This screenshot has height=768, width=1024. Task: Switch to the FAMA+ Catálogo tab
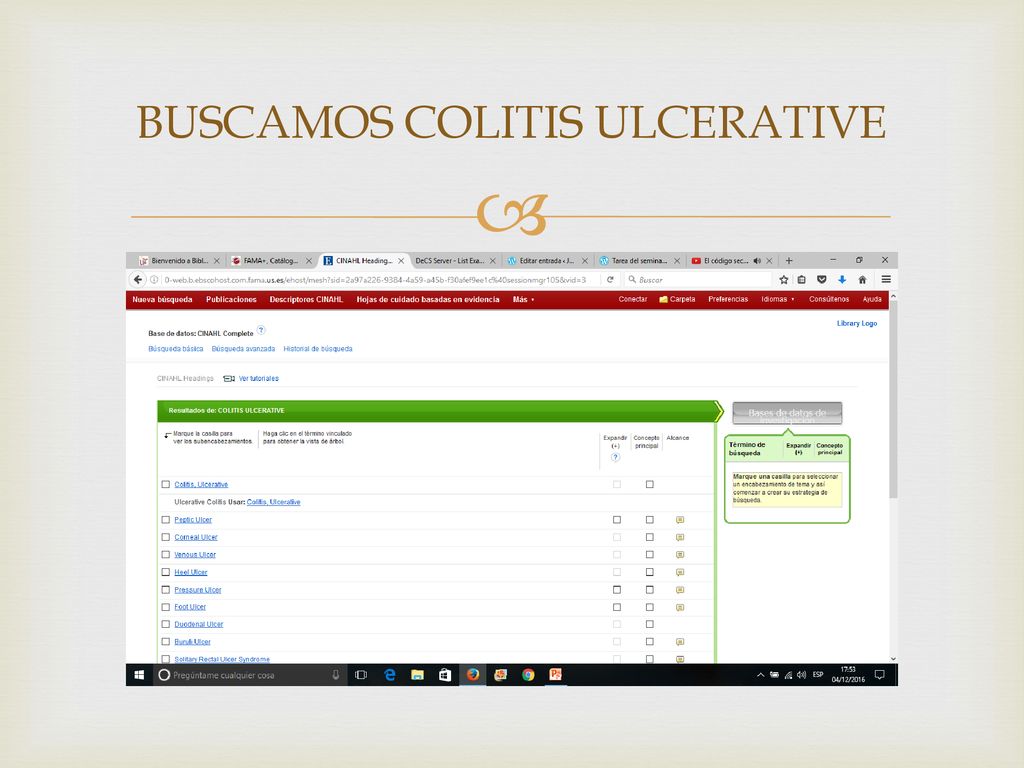[272, 261]
